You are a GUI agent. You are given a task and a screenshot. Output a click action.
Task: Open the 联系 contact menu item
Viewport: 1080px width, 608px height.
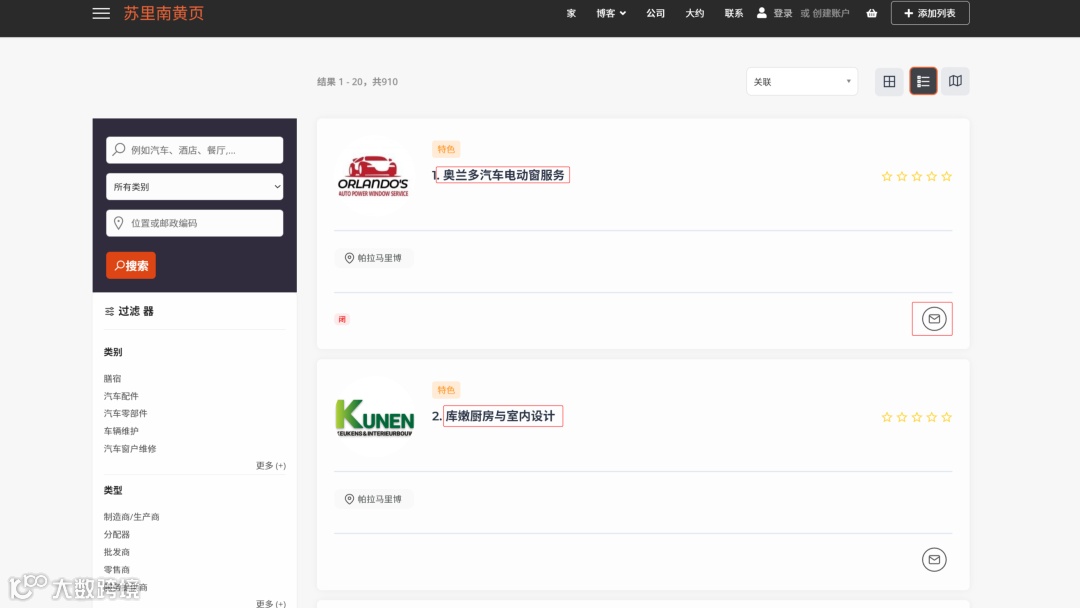point(734,13)
